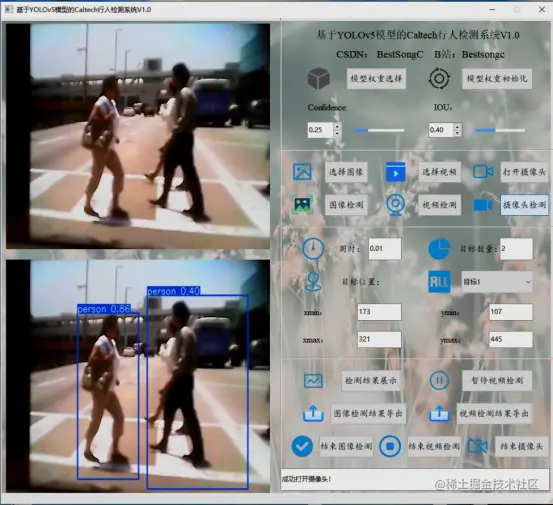This screenshot has height=505, width=553.
Task: Click the map pin target position icon
Action: 313,281
